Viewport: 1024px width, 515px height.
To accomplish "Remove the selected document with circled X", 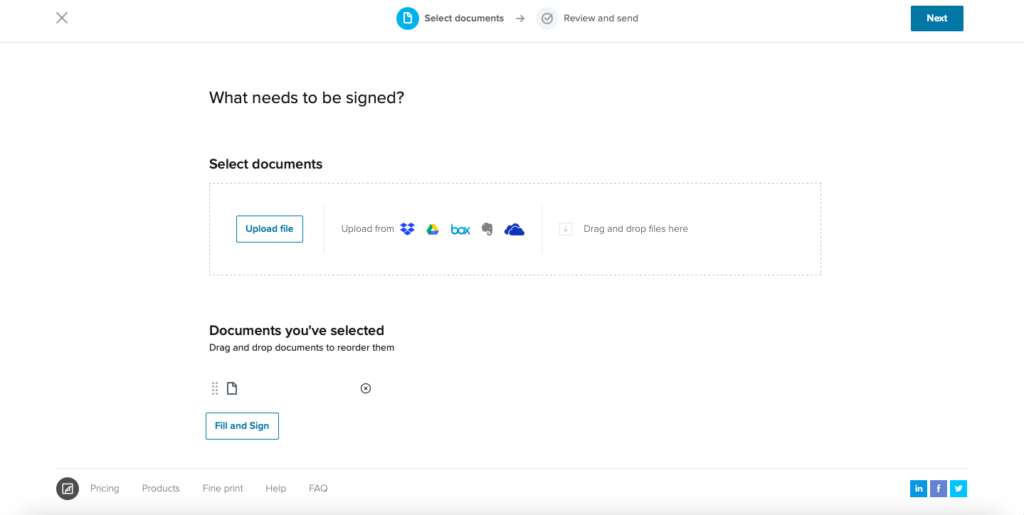I will pyautogui.click(x=366, y=388).
